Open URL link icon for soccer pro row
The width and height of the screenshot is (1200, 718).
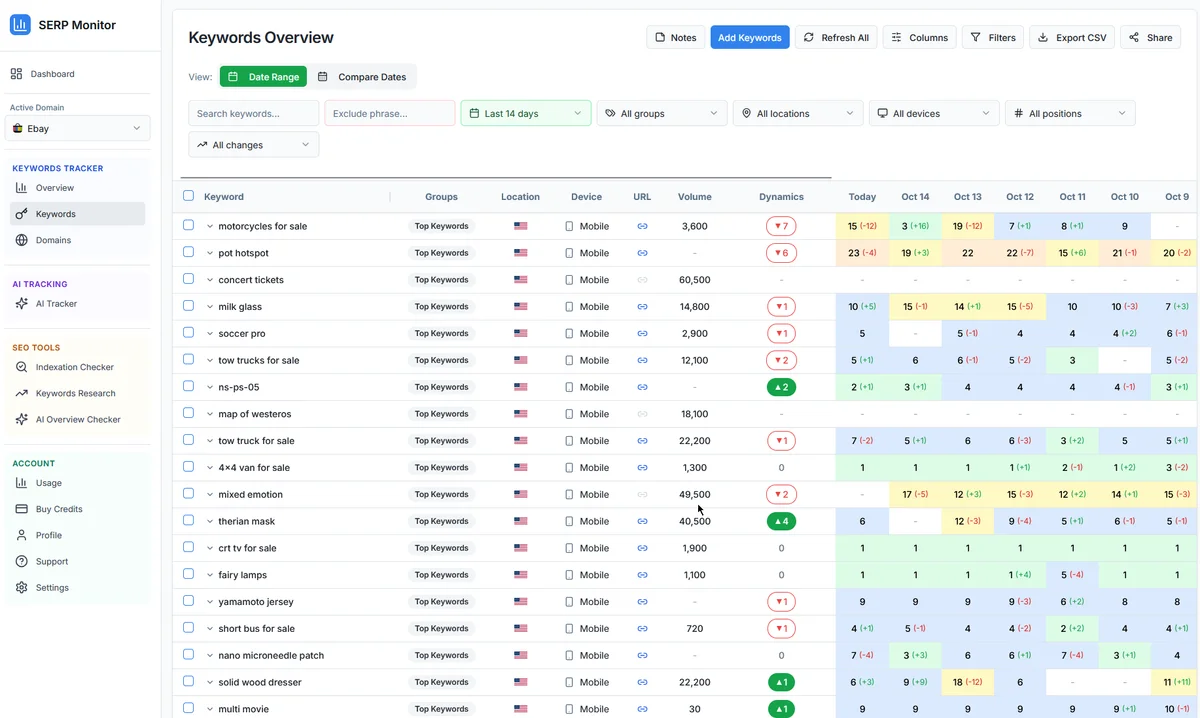tap(642, 333)
